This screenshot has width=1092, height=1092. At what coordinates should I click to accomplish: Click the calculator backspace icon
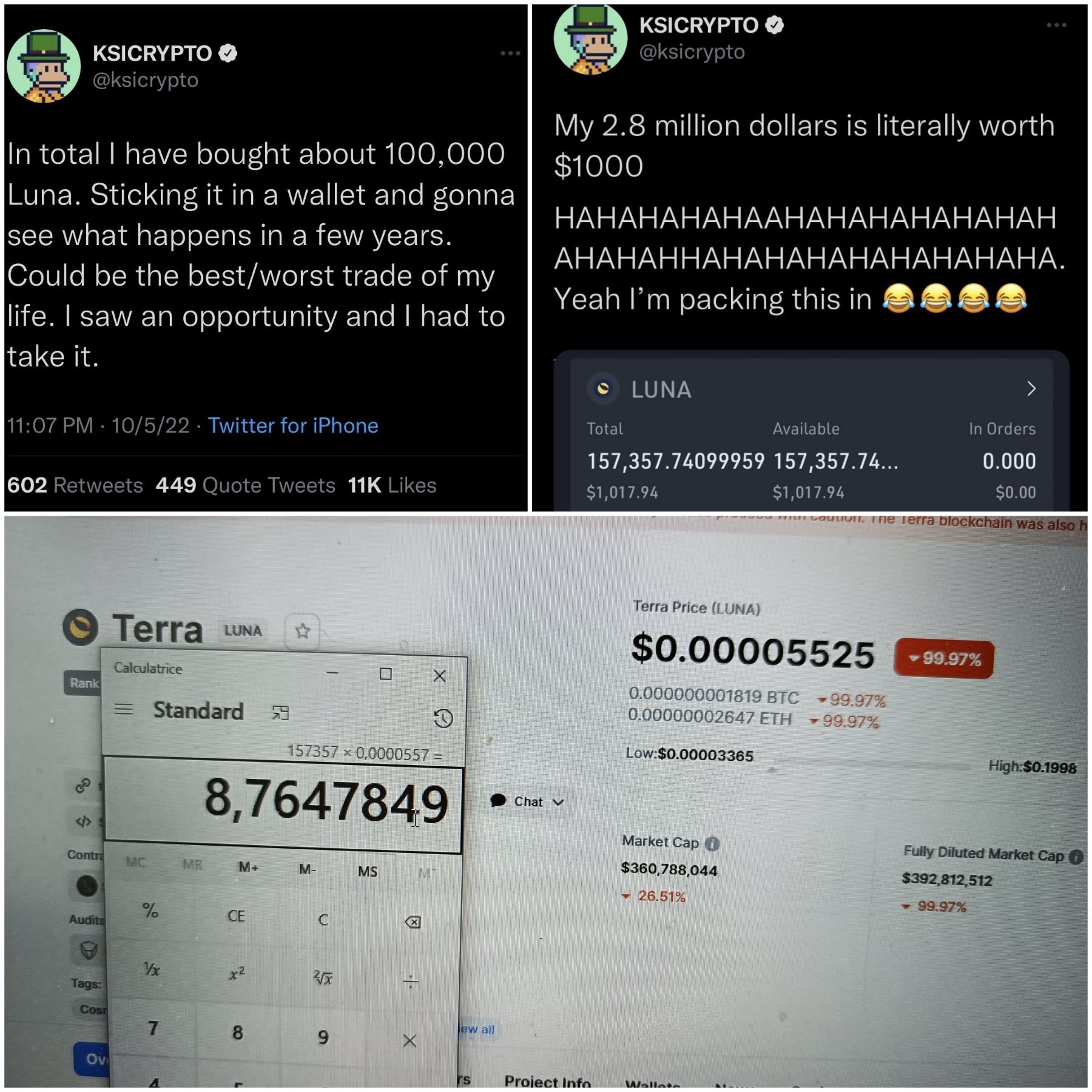coord(412,922)
